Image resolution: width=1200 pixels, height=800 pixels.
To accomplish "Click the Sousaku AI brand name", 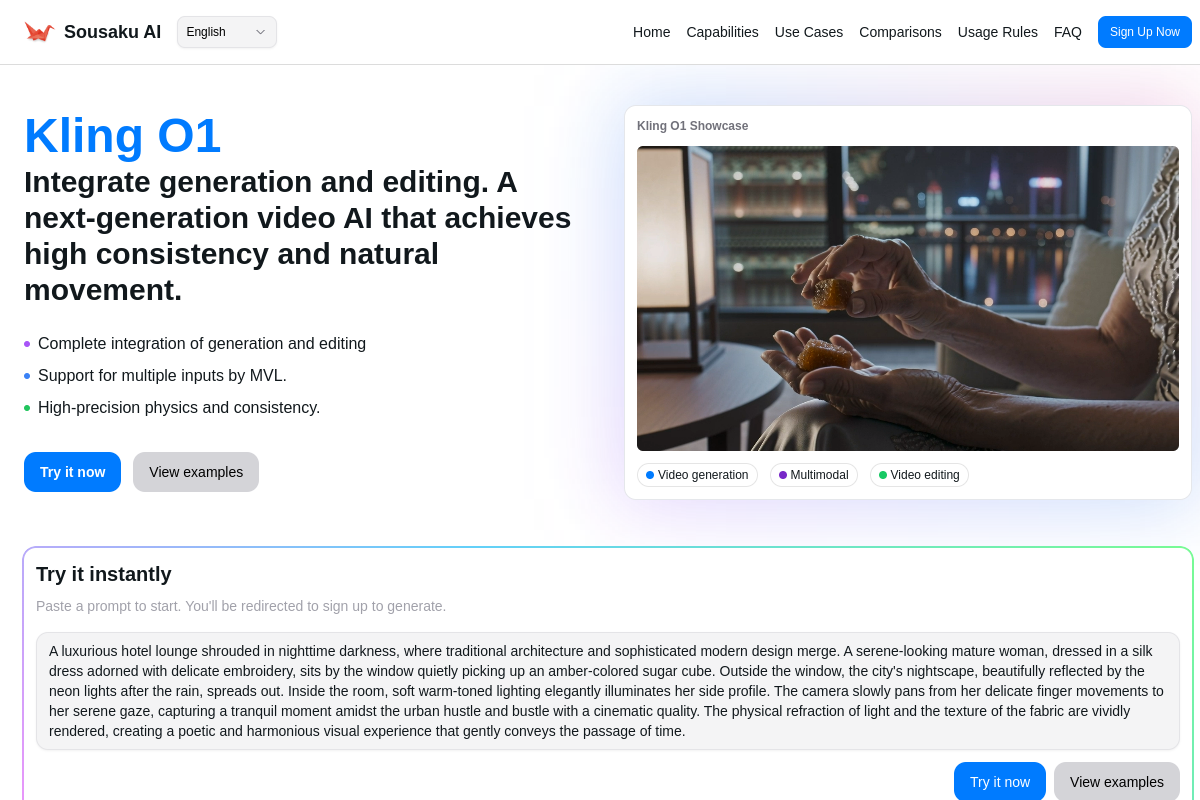I will pyautogui.click(x=112, y=32).
